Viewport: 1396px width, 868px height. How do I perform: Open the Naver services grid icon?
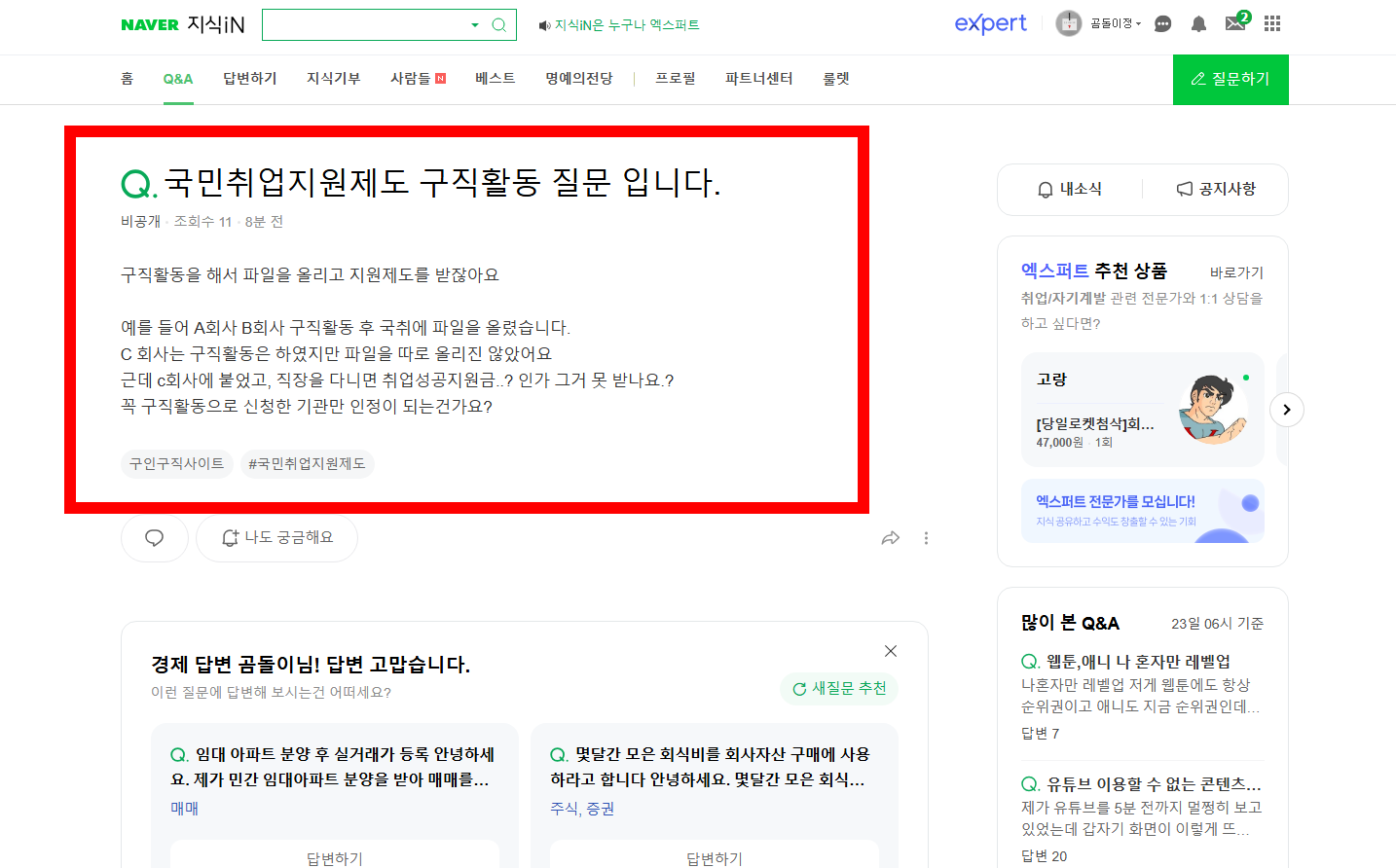click(x=1272, y=23)
